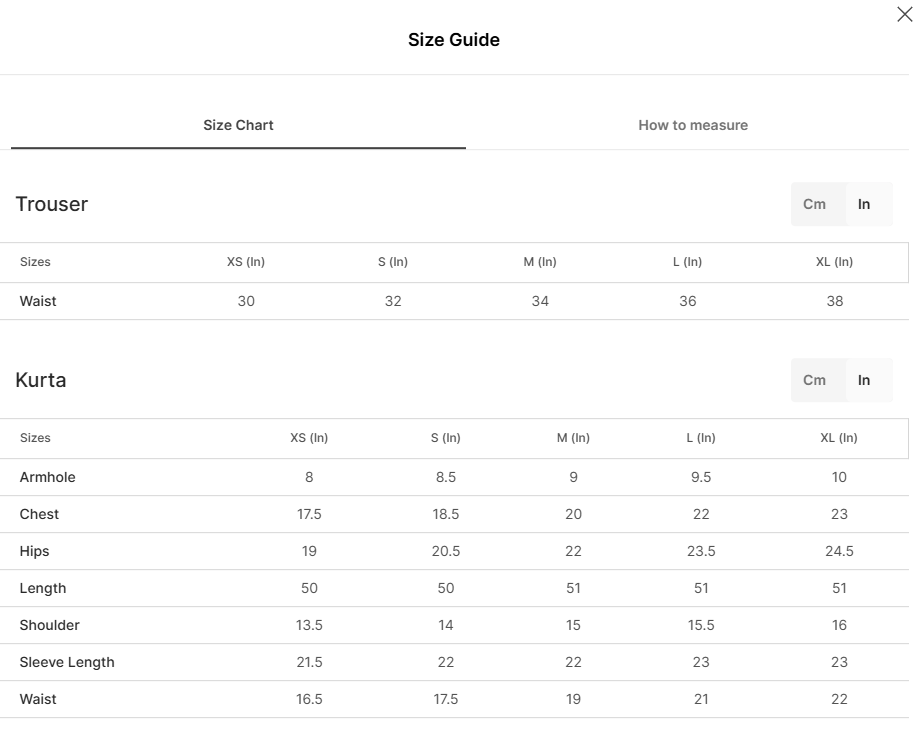Close the Size Guide dialog
The width and height of the screenshot is (923, 733).
[x=905, y=14]
